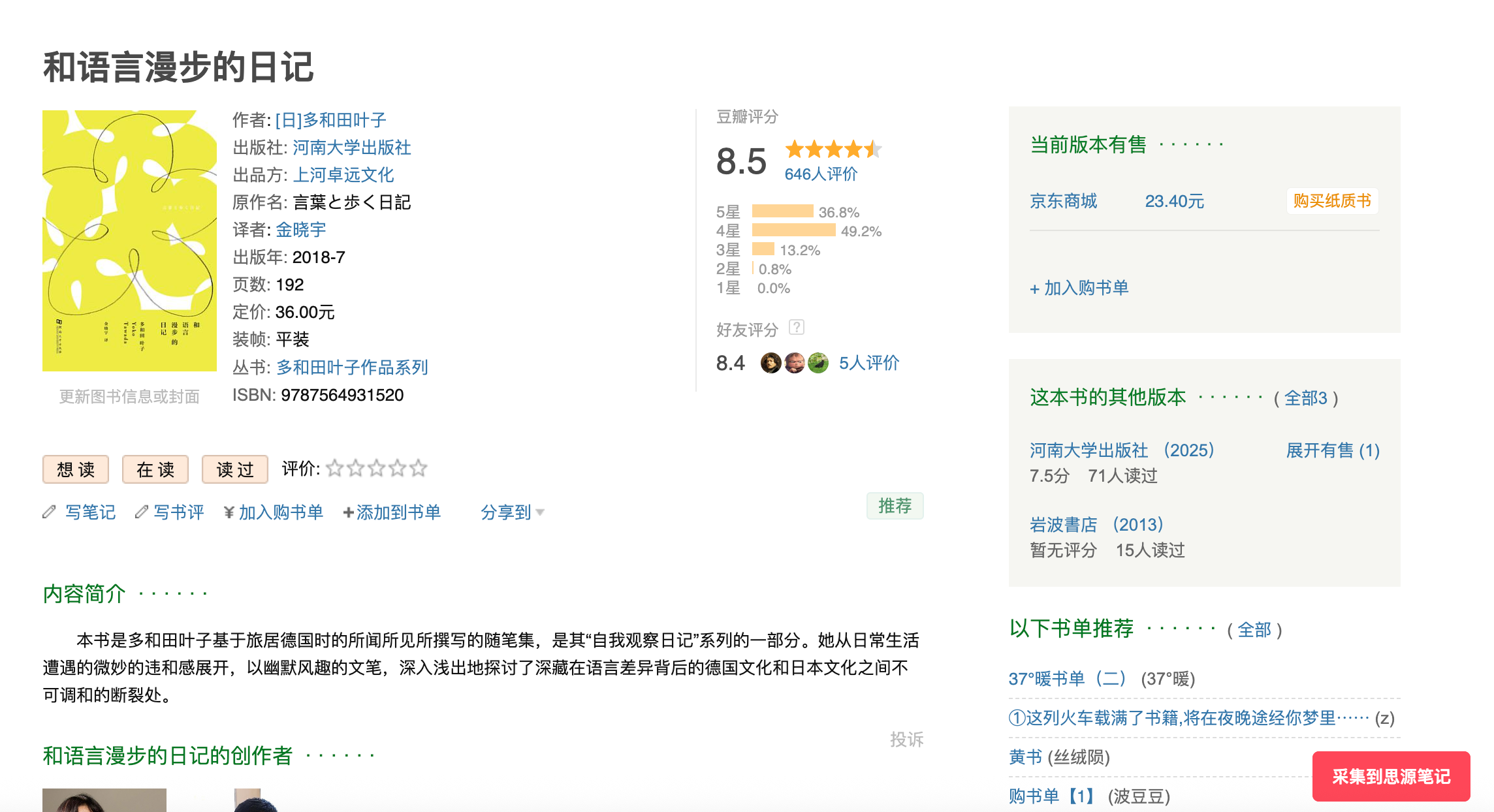
Task: Click the red 采集到思源笔记 button
Action: point(1391,776)
